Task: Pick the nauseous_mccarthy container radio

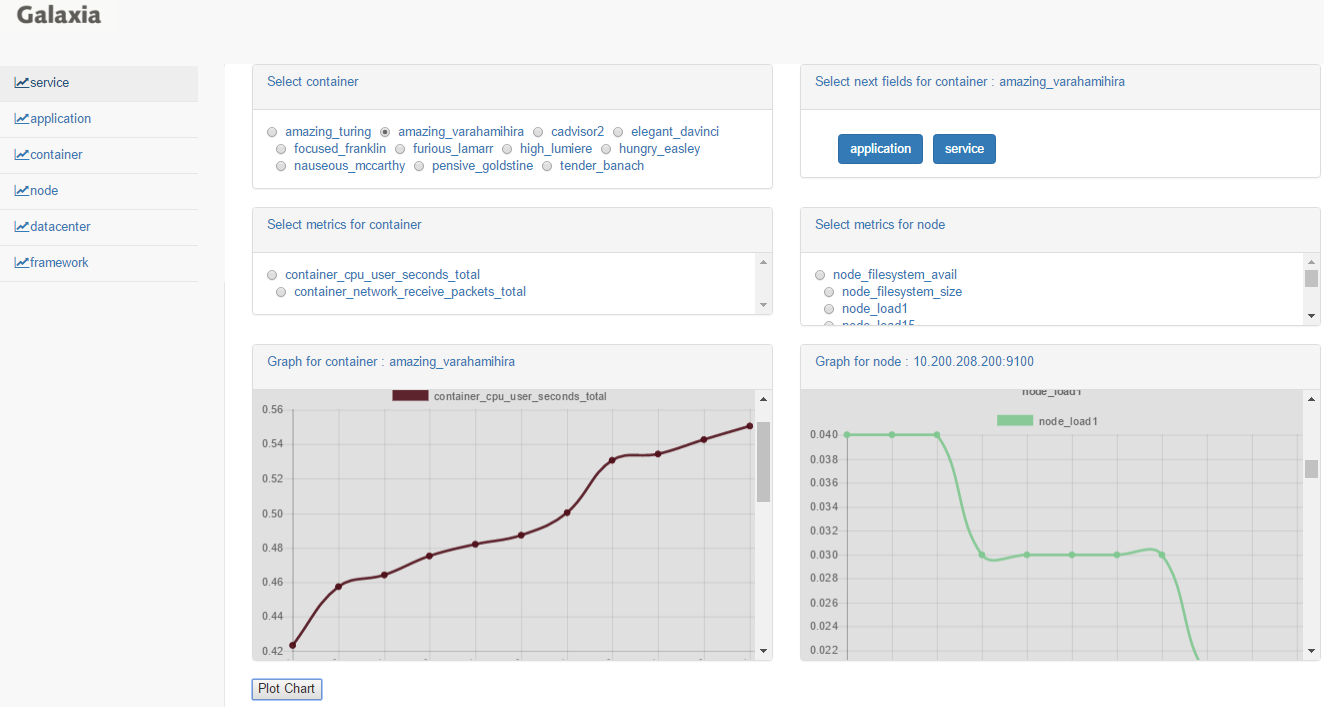Action: point(281,166)
